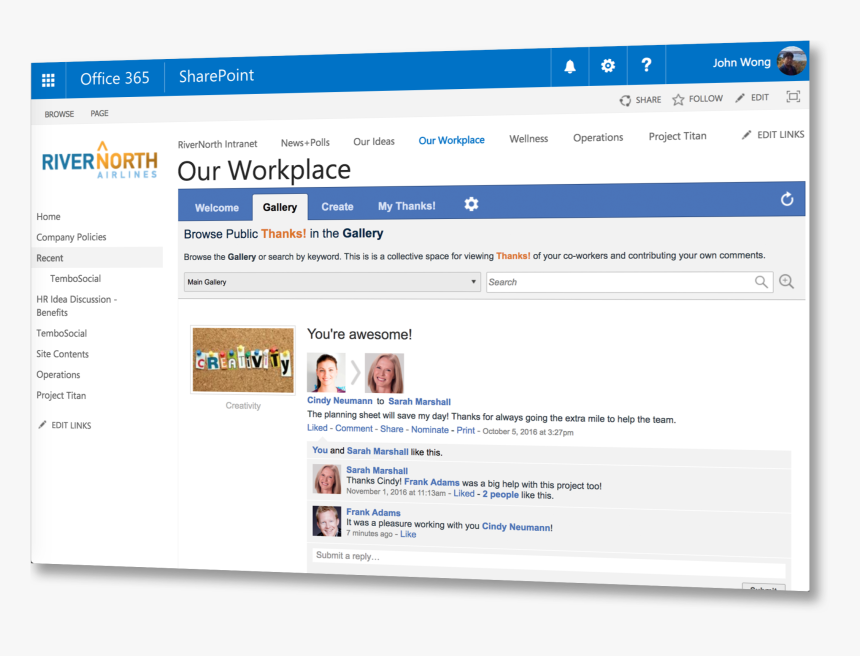Go to RiverNorth Intranet nav link
Screen dimensions: 860x656
217,144
